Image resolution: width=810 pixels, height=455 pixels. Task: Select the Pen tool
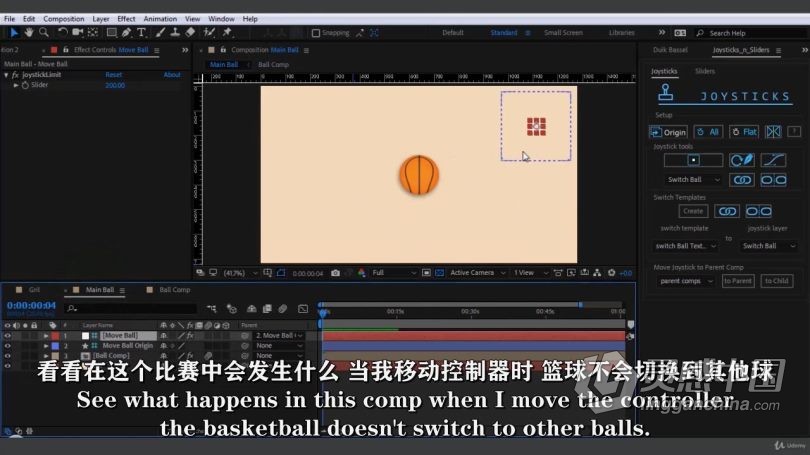tap(126, 33)
